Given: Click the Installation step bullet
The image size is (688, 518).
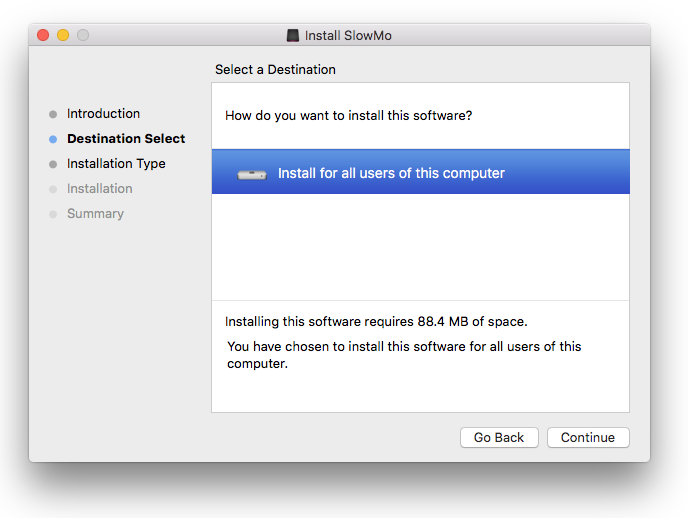Looking at the screenshot, I should click(53, 190).
